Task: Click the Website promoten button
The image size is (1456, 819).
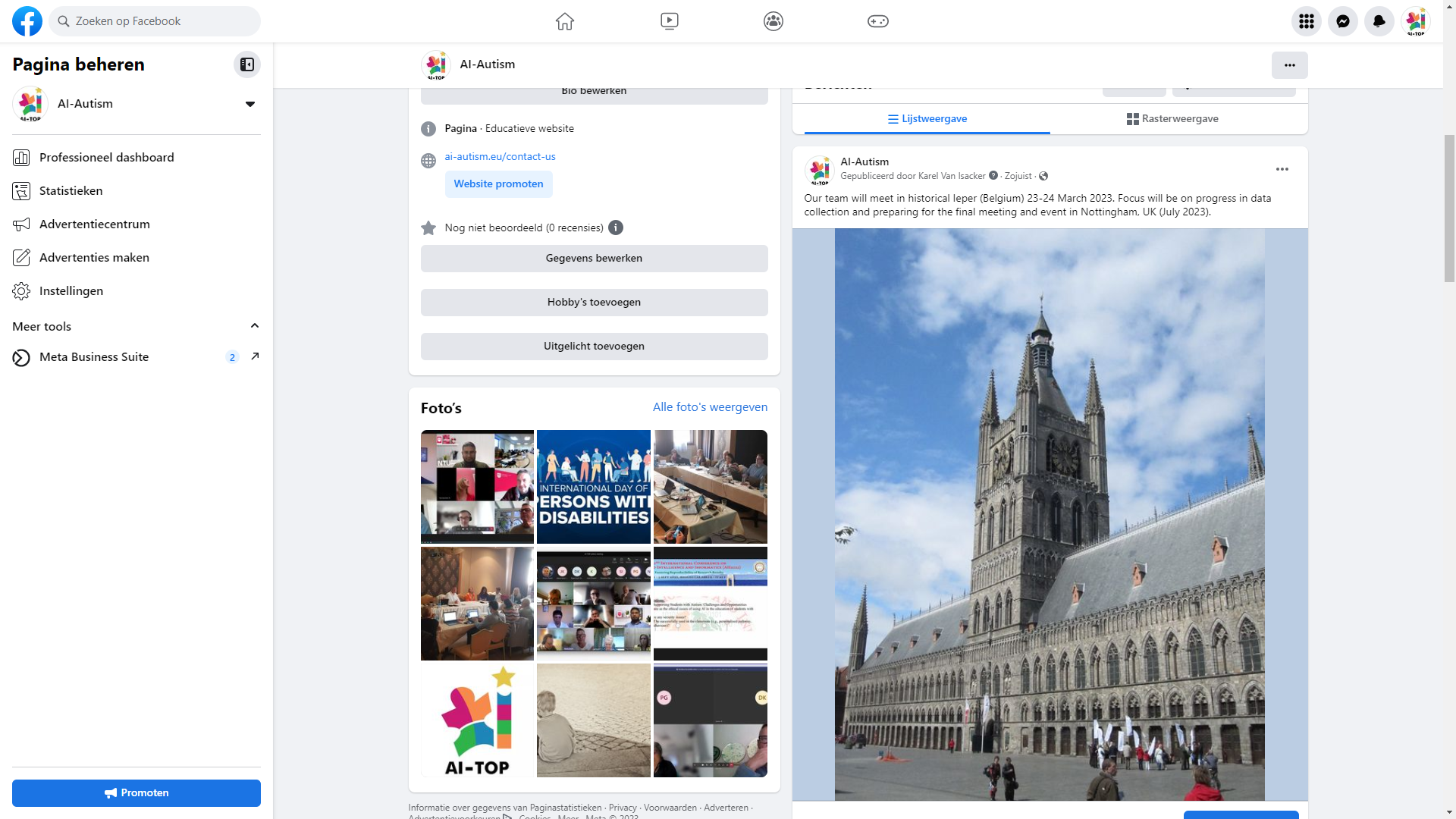Action: point(498,184)
